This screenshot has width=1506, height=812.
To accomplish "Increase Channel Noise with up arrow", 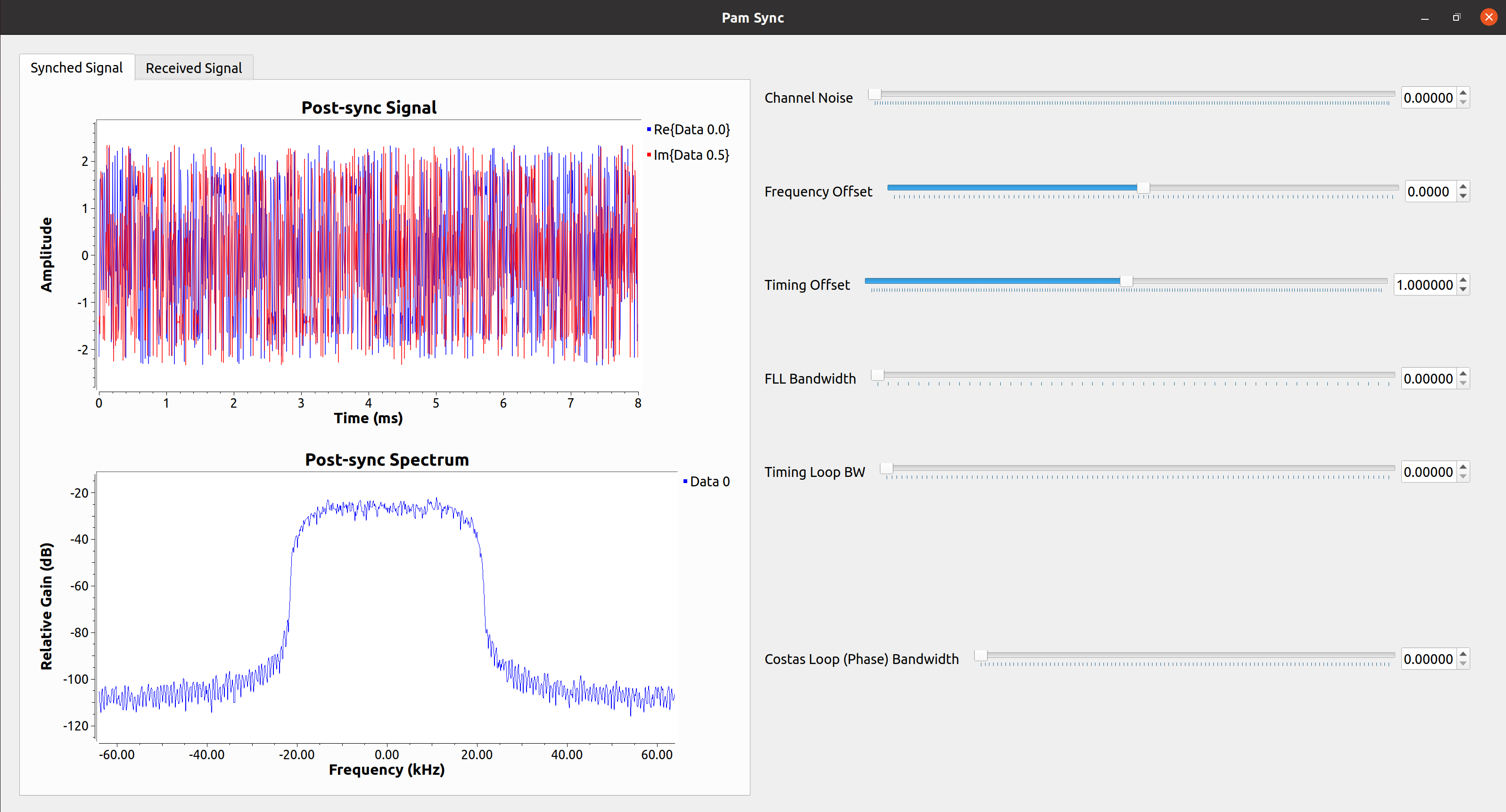I will 1463,92.
